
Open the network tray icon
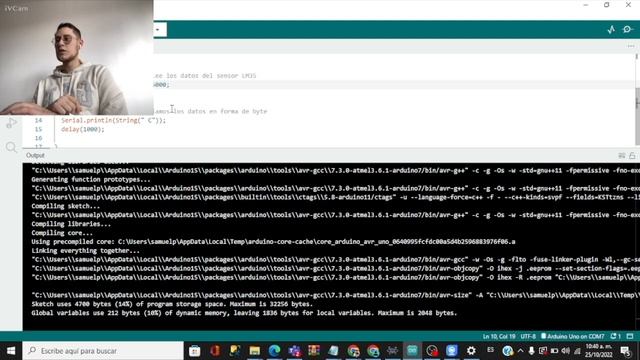pos(577,351)
